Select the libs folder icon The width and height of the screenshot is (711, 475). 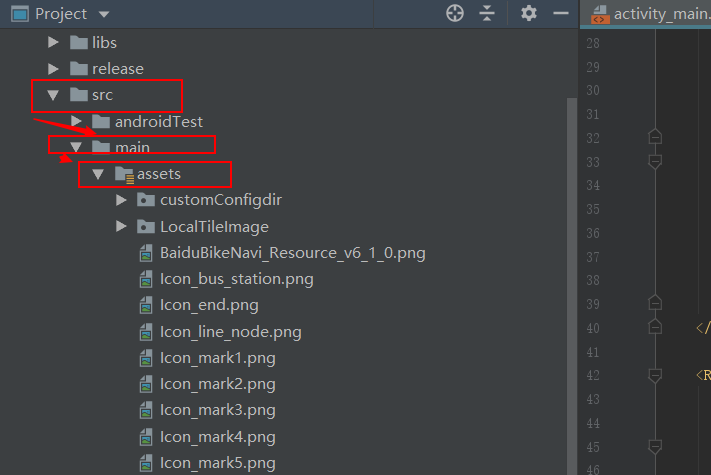tap(79, 43)
